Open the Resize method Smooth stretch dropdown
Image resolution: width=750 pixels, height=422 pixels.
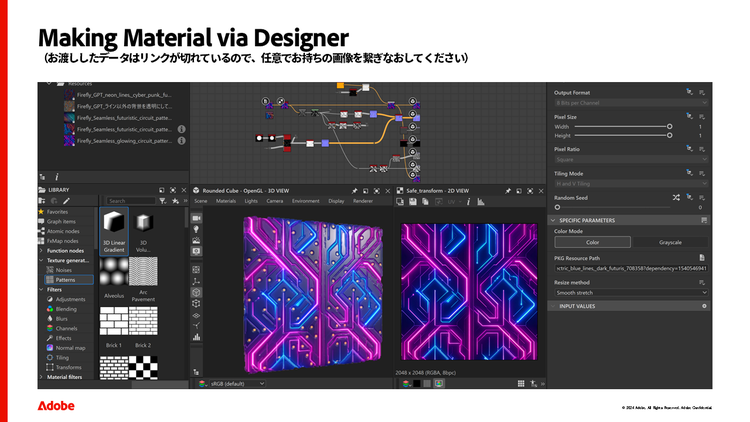(631, 292)
